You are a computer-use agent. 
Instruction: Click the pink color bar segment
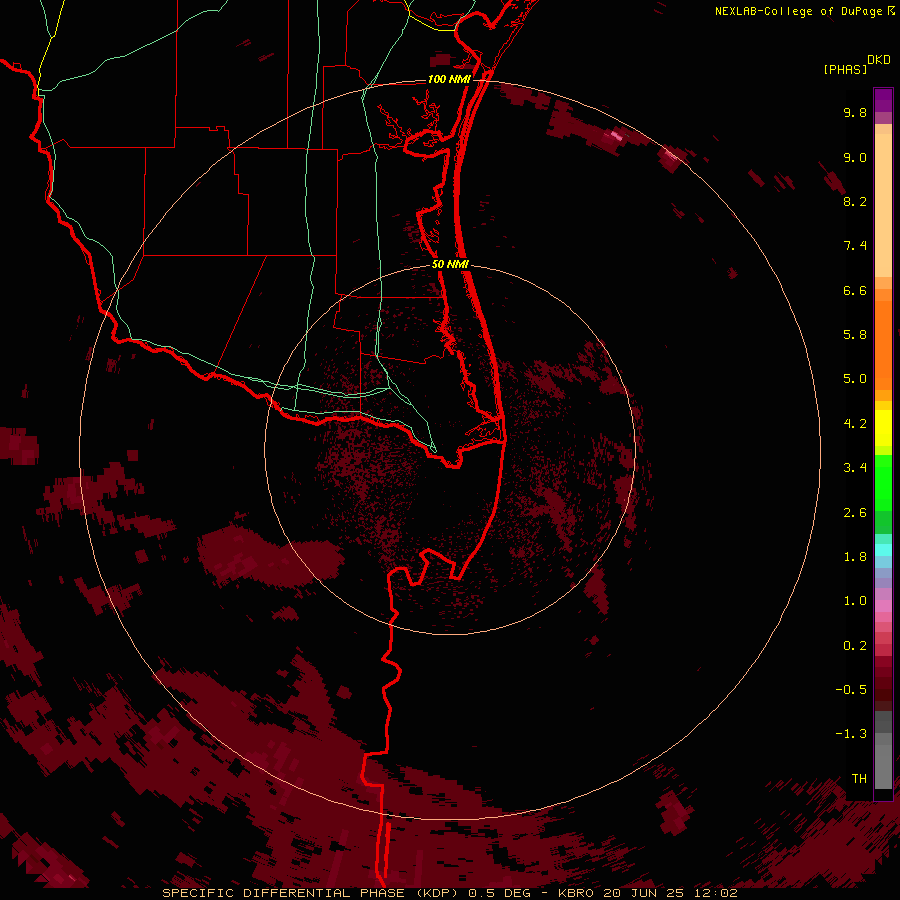[x=883, y=605]
